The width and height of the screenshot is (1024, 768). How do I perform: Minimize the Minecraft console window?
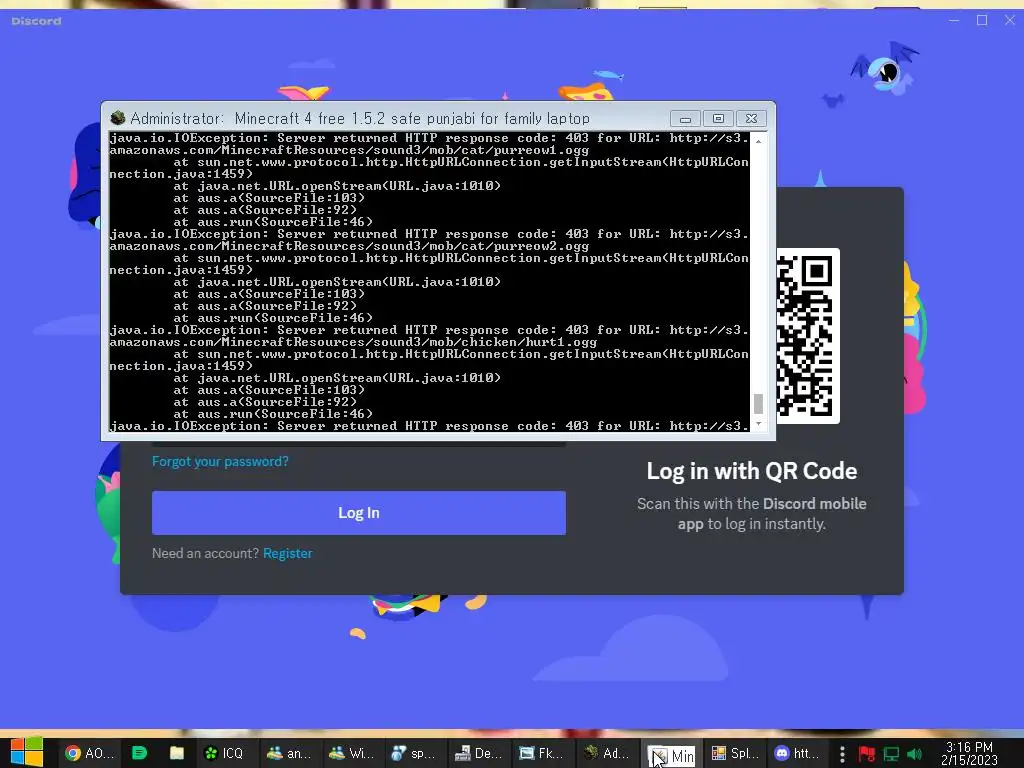(685, 119)
